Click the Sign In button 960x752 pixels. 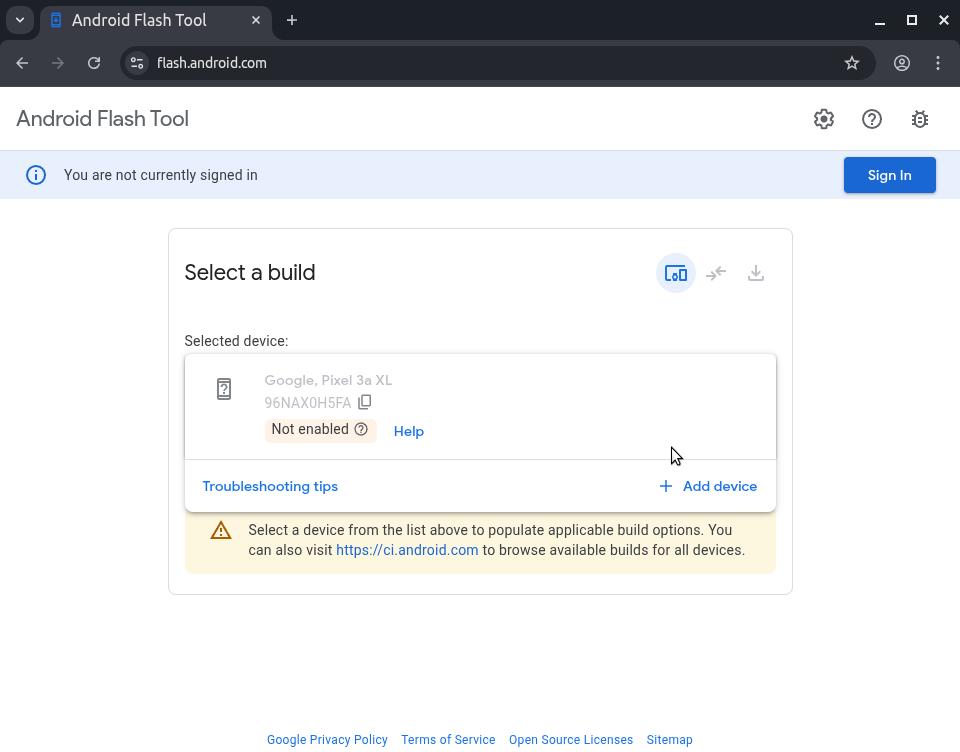tap(889, 175)
